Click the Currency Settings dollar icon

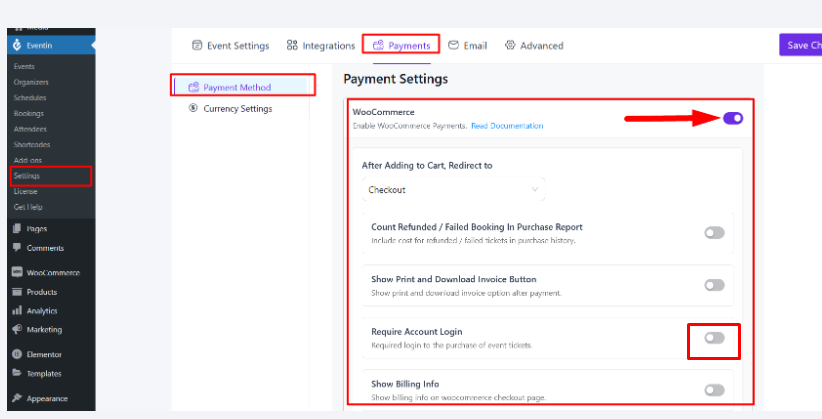(x=193, y=108)
